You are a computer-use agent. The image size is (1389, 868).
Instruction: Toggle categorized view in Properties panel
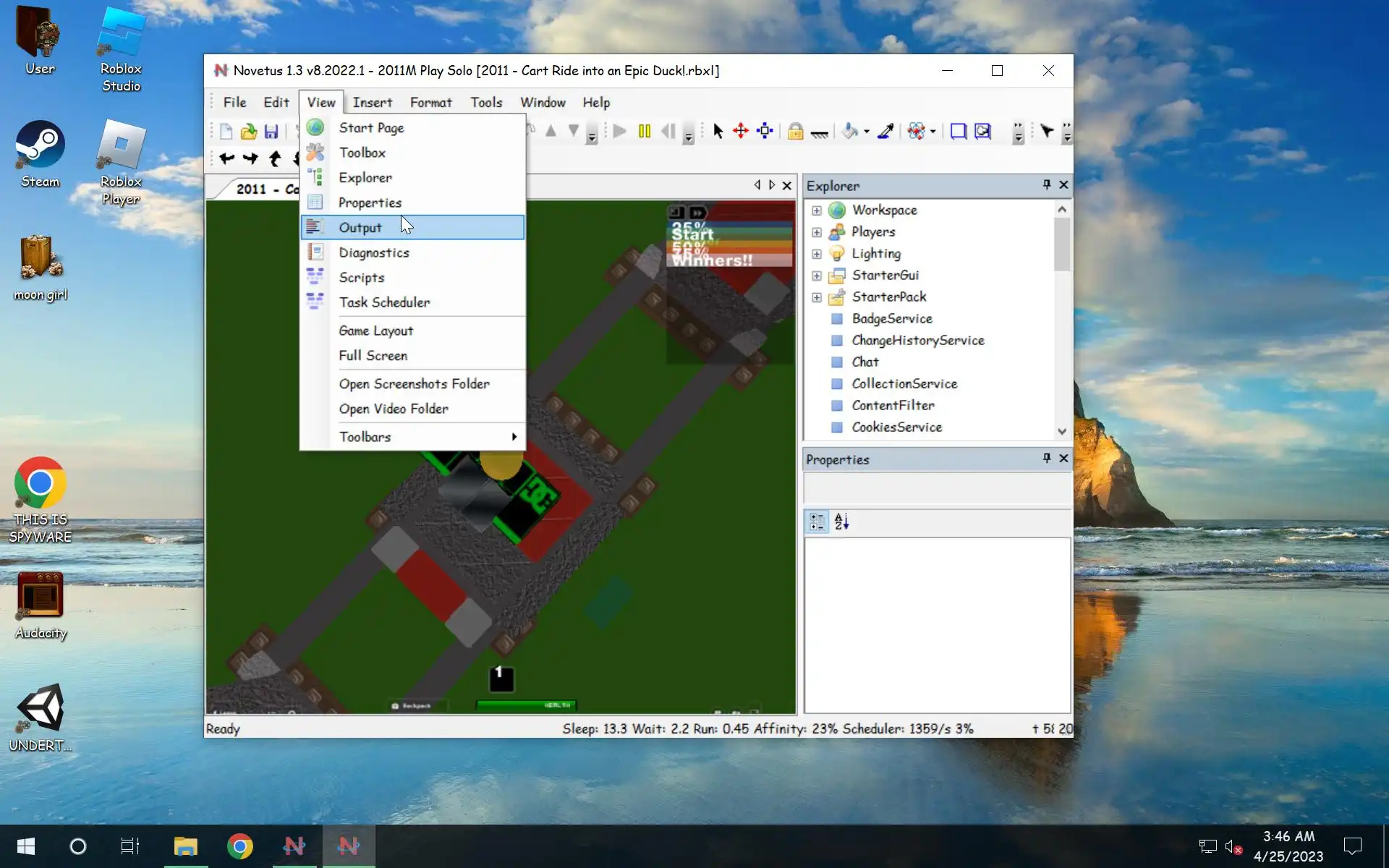point(817,522)
